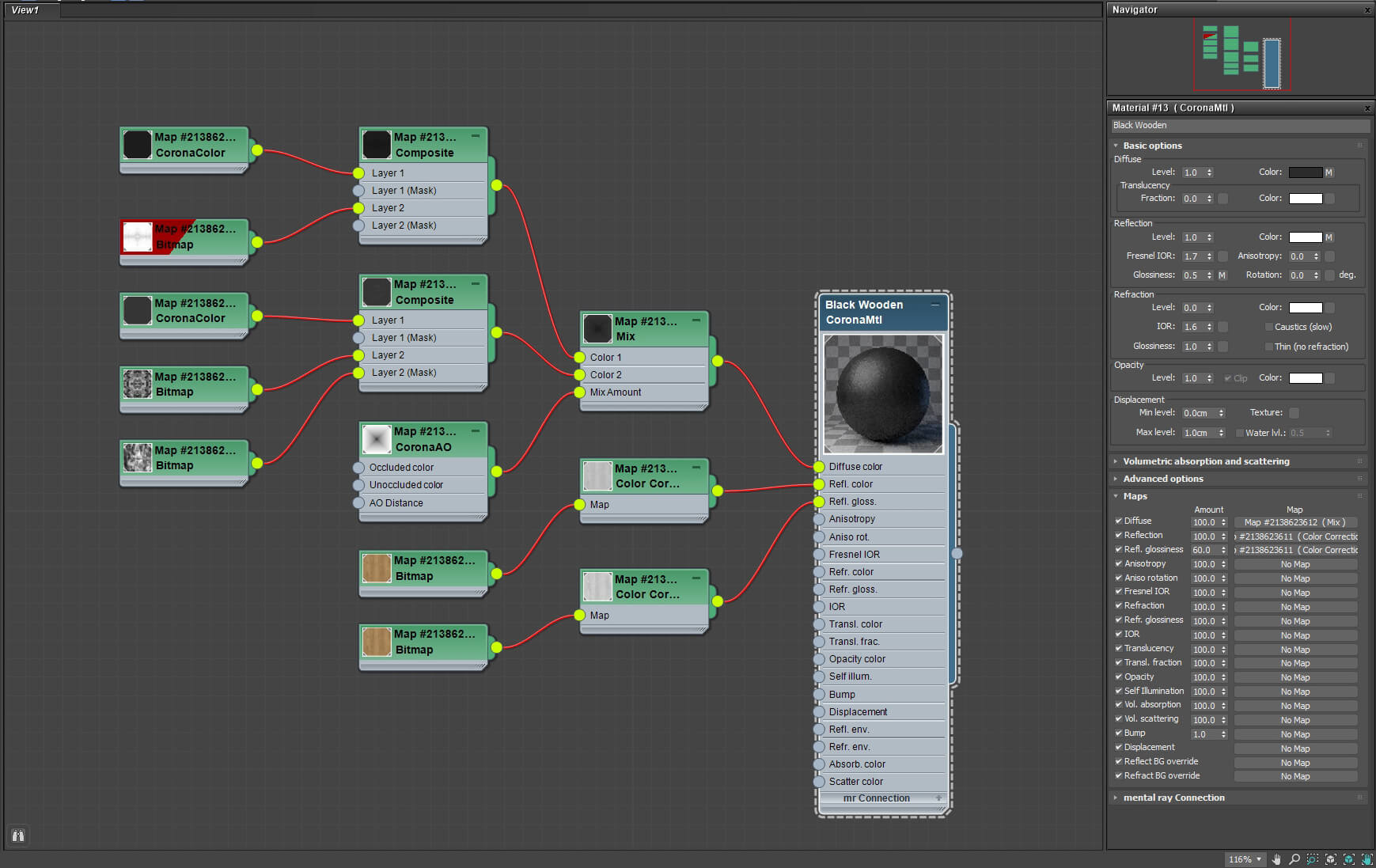Toggle the Reflection map checkbox in Maps
The height and width of the screenshot is (868, 1376).
(1118, 535)
